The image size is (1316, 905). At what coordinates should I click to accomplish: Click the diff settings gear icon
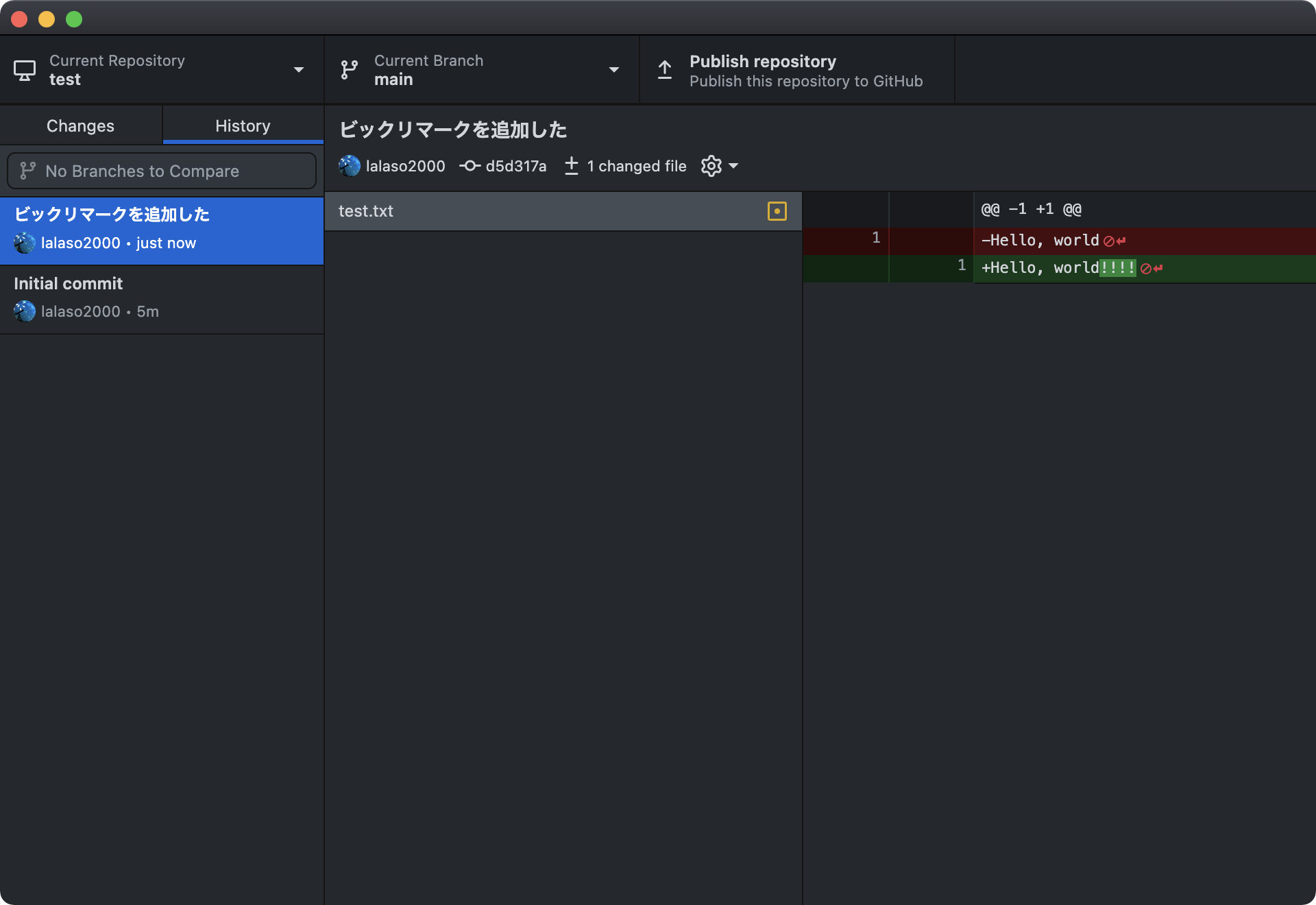(711, 166)
